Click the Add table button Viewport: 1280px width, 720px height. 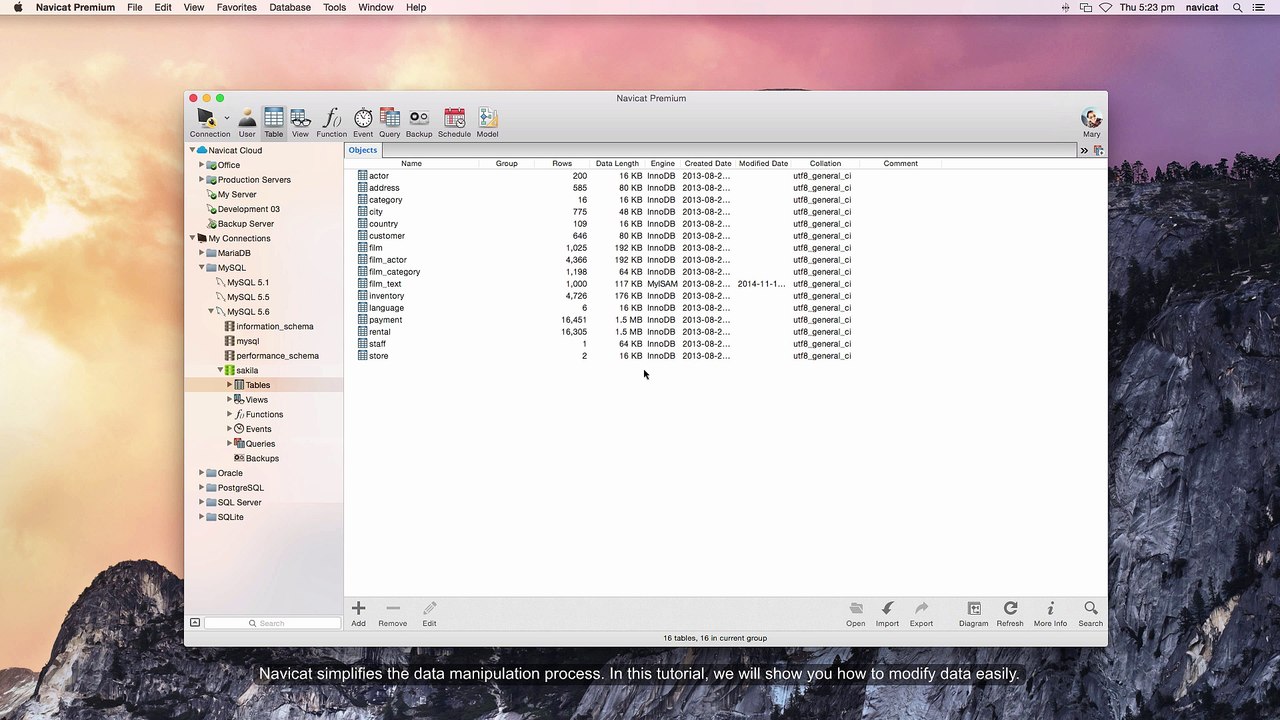(x=358, y=613)
